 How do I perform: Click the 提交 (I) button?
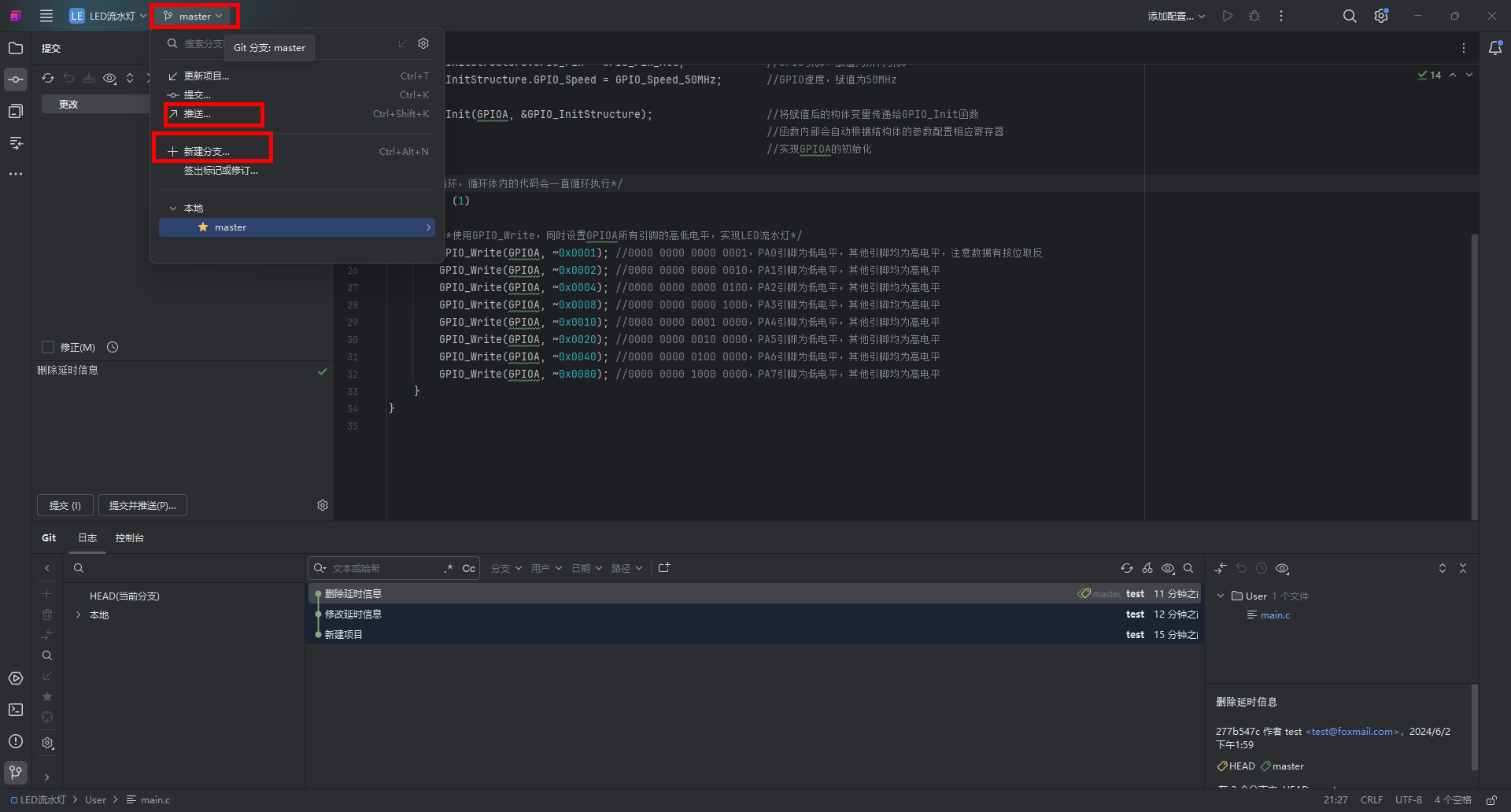coord(65,505)
